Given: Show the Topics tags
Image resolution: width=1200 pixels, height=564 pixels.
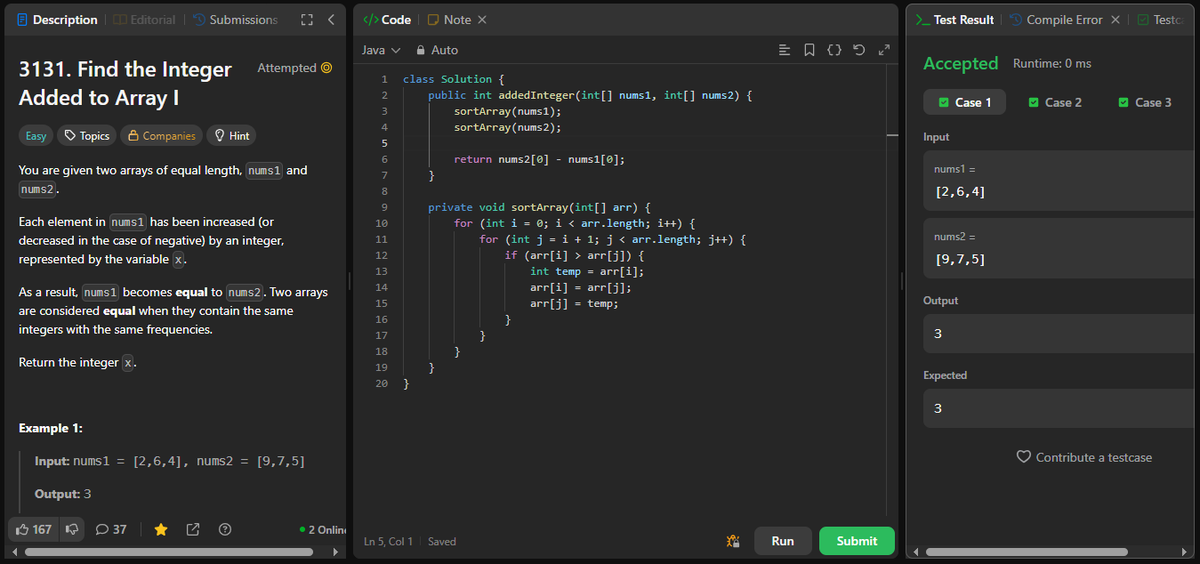Looking at the screenshot, I should tap(86, 135).
